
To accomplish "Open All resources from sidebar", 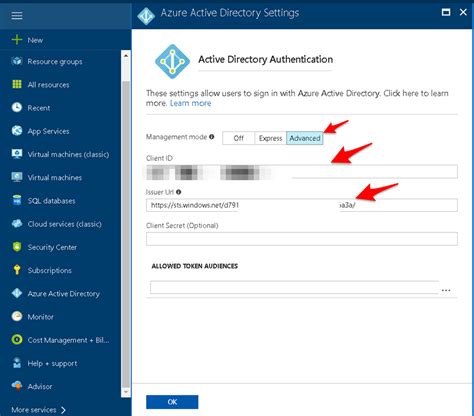I will [48, 85].
